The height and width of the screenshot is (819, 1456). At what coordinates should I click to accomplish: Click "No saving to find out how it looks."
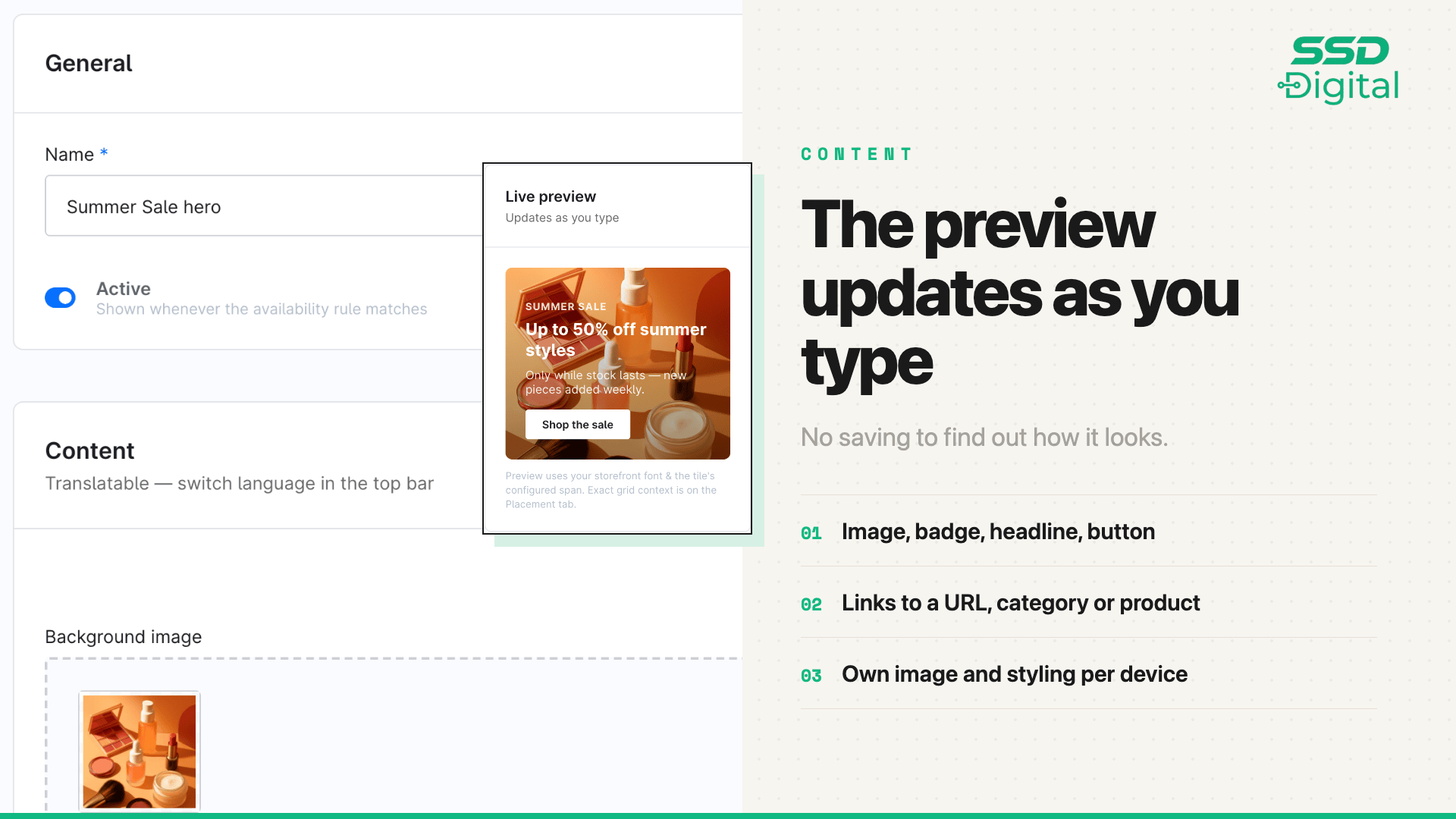pyautogui.click(x=984, y=438)
